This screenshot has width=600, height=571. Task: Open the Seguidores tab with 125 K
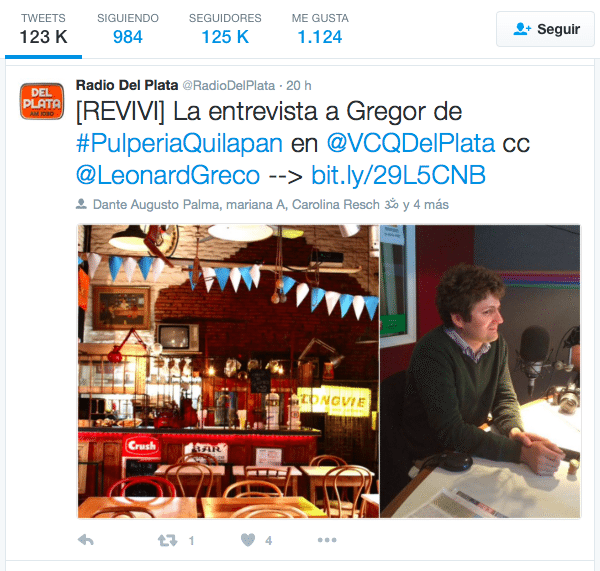point(225,29)
